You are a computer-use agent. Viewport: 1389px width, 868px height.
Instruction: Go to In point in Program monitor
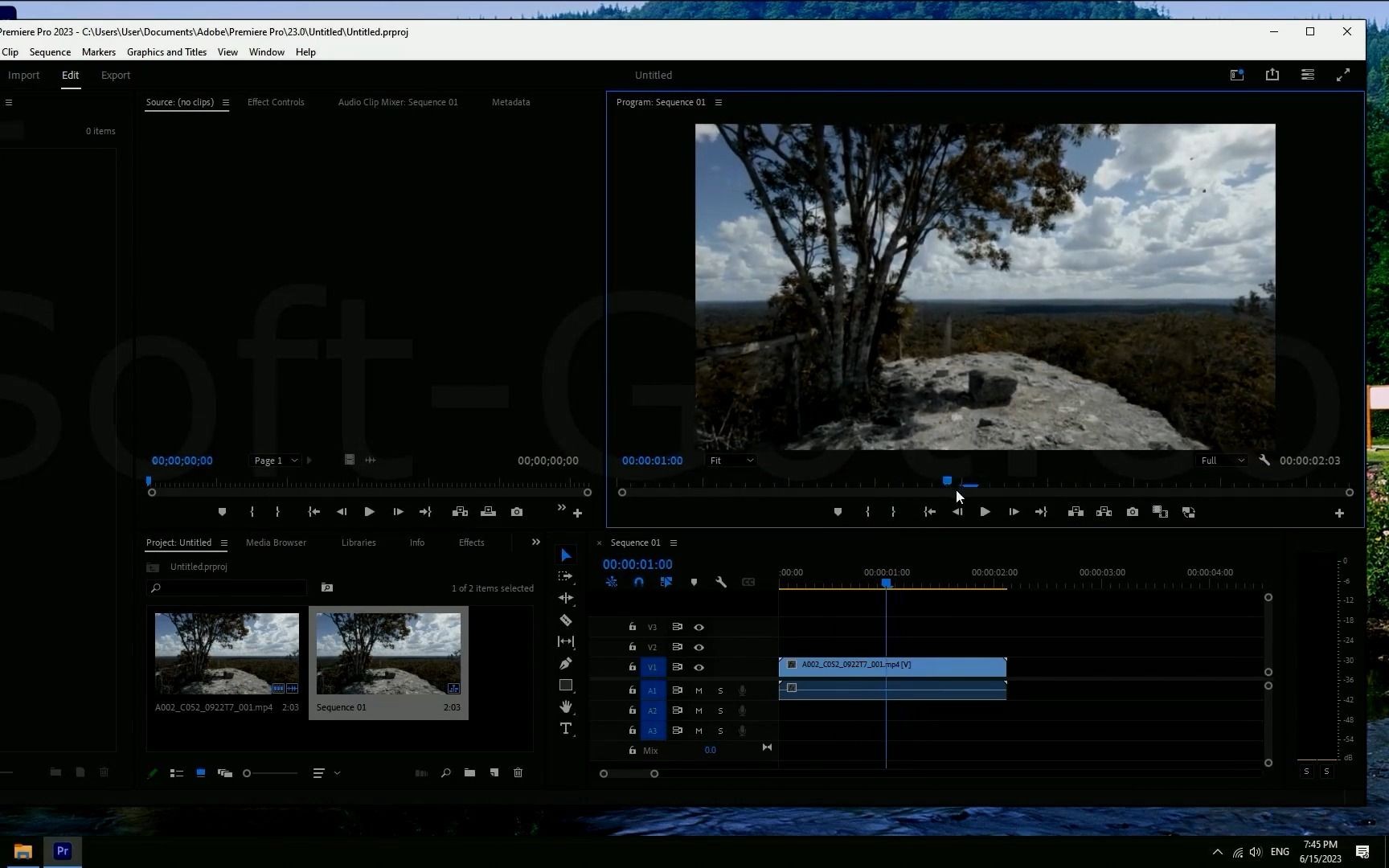pos(930,512)
